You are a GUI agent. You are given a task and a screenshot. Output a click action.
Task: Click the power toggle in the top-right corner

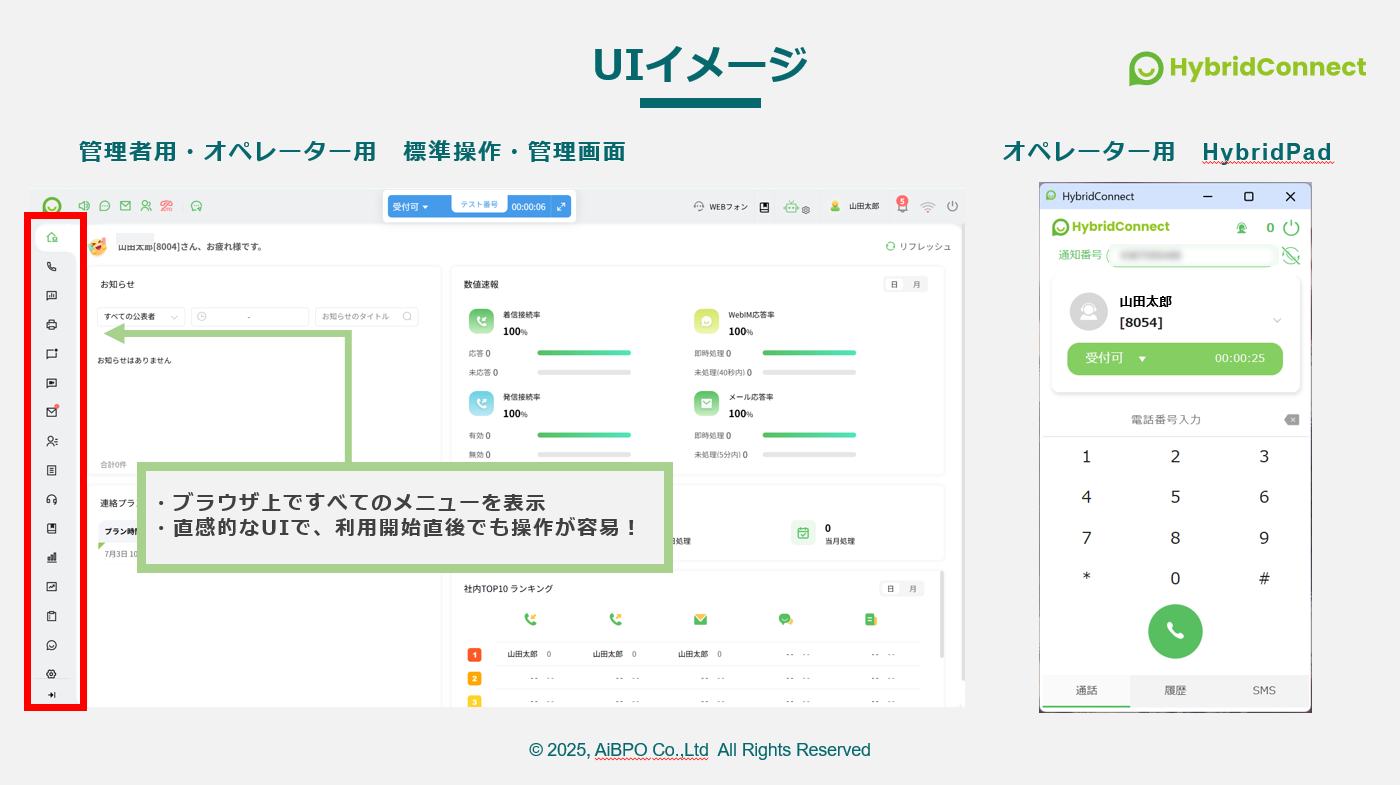pos(953,206)
